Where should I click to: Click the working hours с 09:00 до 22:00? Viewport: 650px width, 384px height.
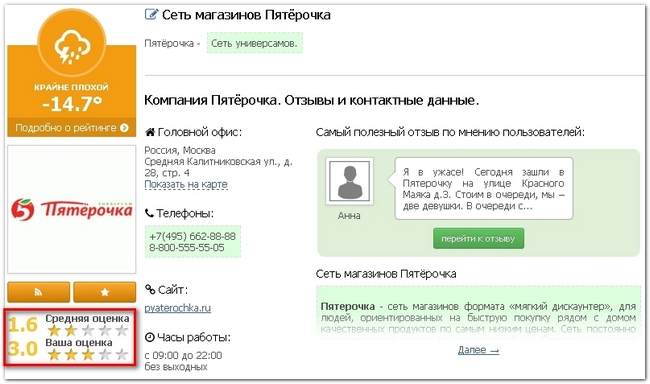(x=183, y=355)
